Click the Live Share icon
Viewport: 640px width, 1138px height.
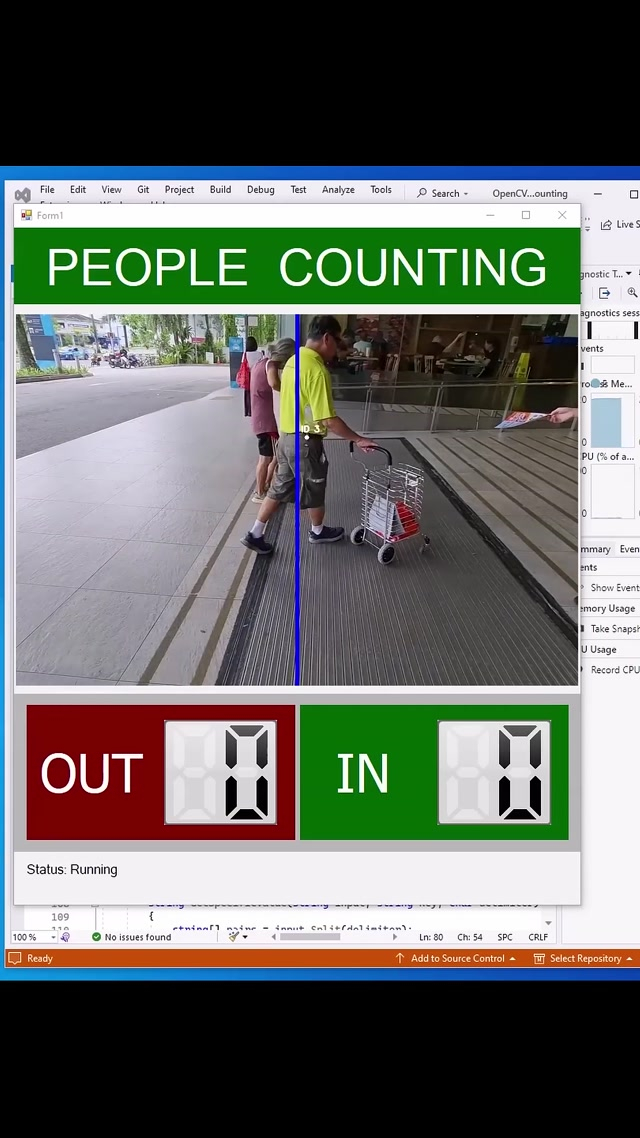coord(606,225)
